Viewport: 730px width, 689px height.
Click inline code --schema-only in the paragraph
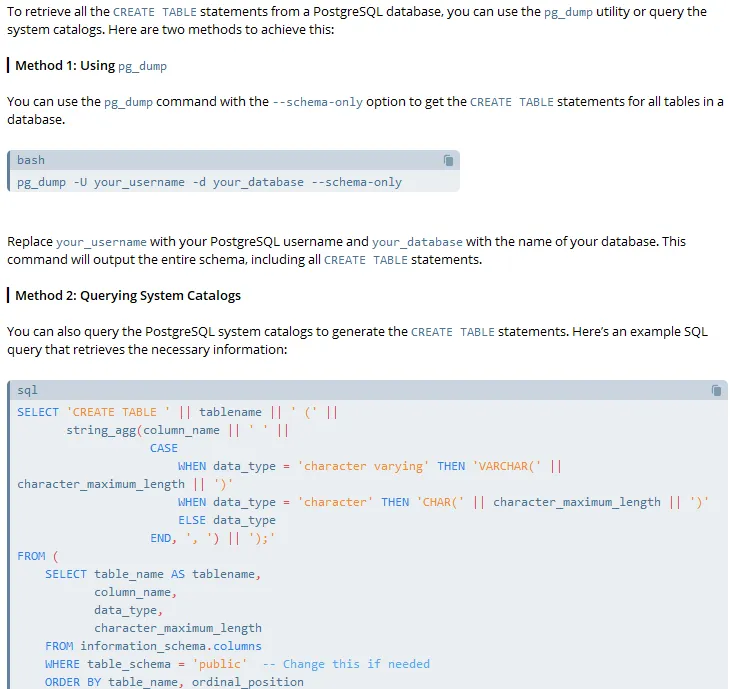(317, 102)
